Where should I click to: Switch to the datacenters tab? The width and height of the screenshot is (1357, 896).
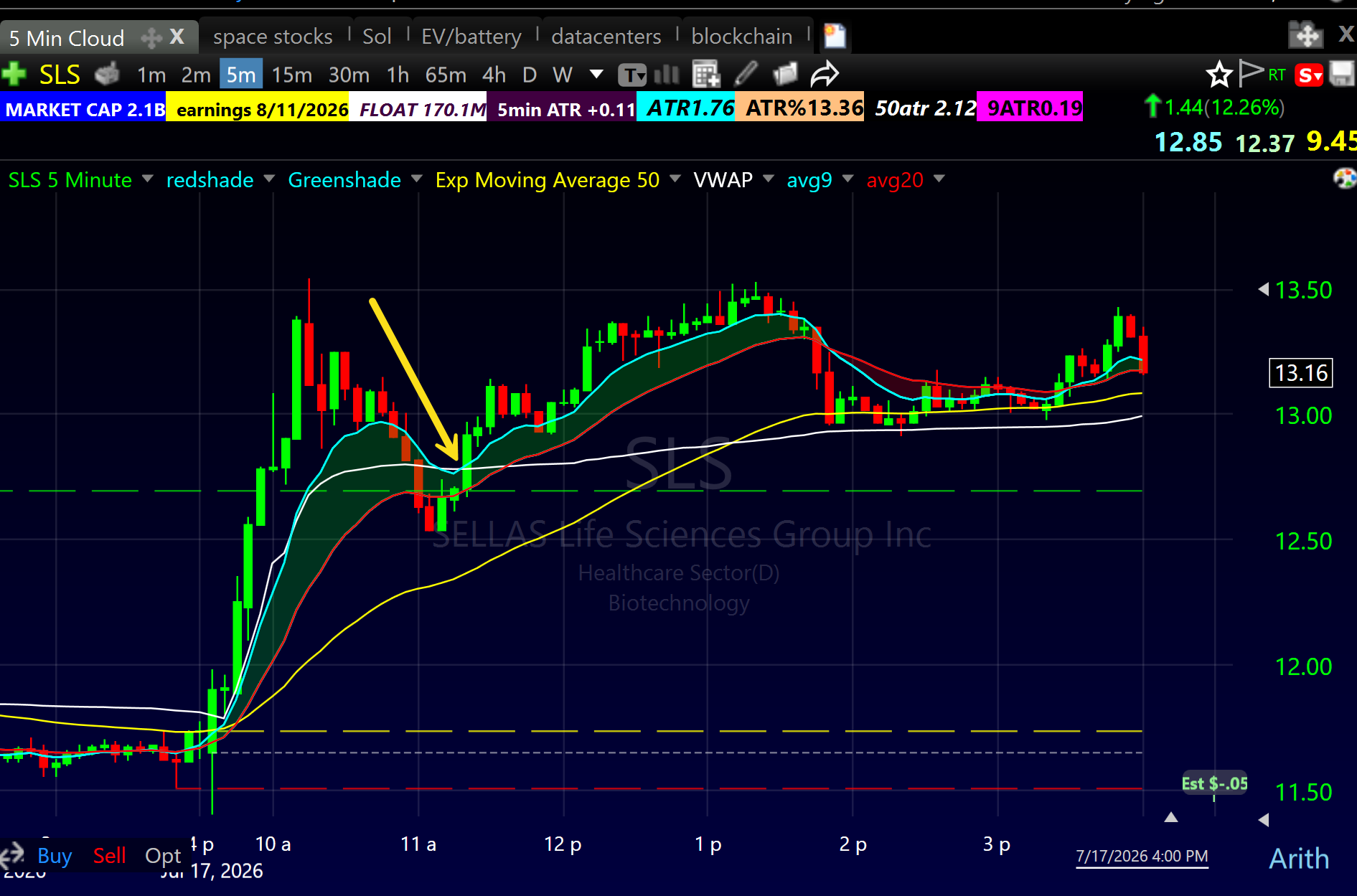tap(606, 37)
